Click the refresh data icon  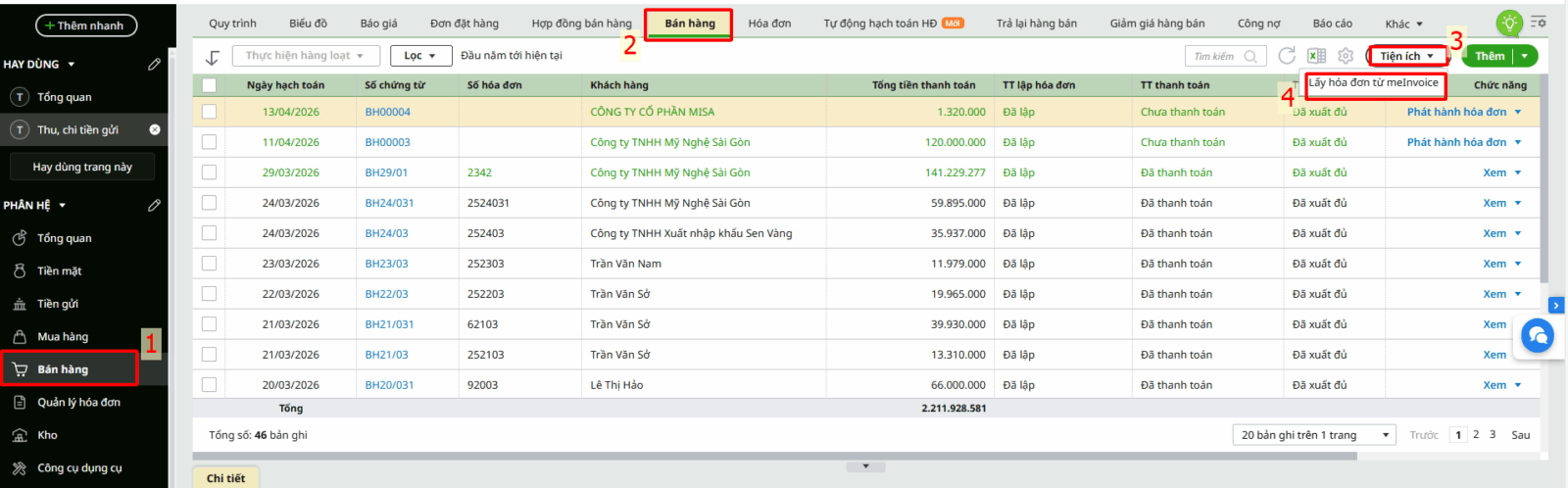coord(1287,56)
